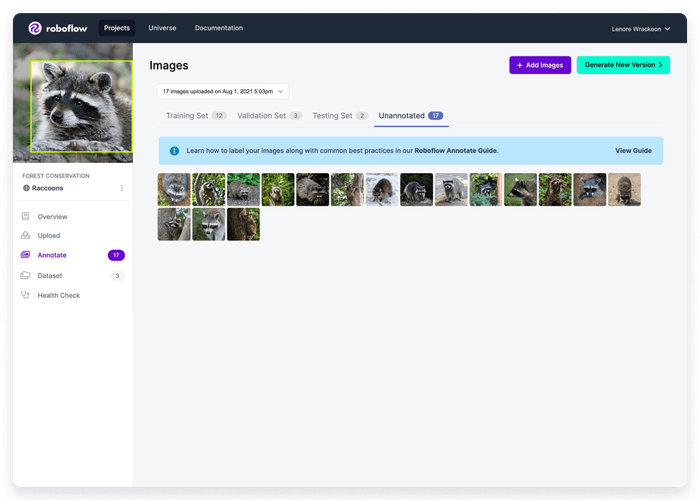Follow the View Guide link
Image resolution: width=700 pixels, height=500 pixels.
(x=633, y=151)
